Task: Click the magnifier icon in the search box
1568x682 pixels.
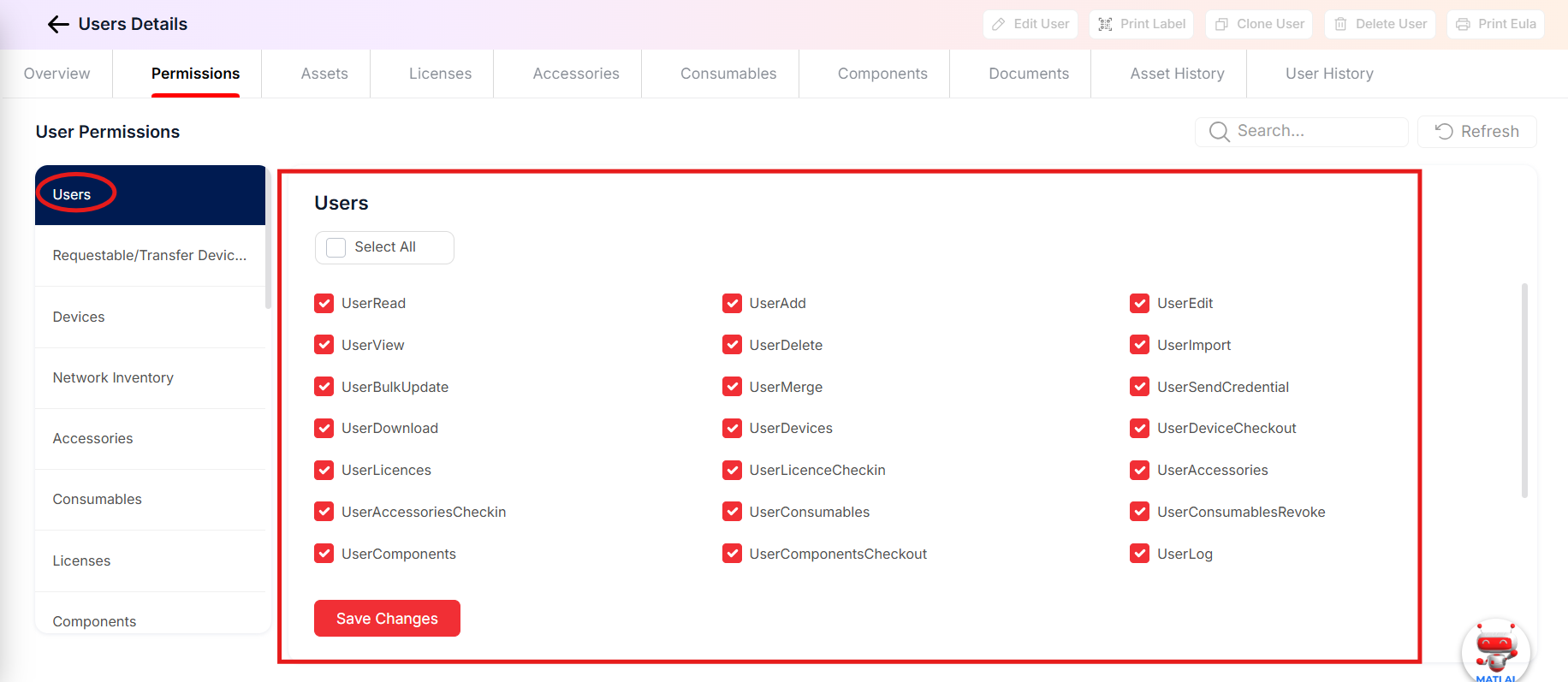Action: pos(1219,131)
